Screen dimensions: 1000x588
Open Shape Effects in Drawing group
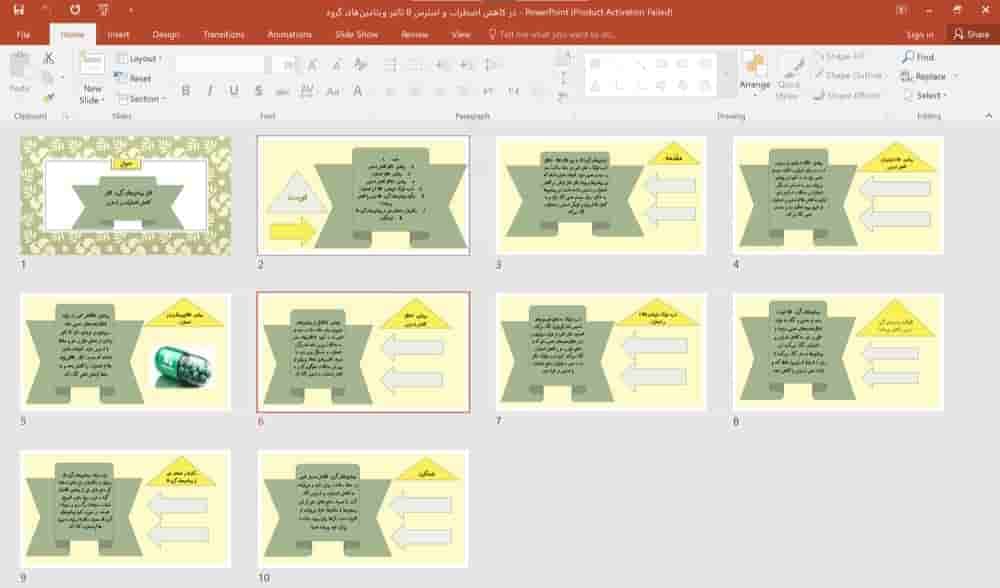pos(847,95)
